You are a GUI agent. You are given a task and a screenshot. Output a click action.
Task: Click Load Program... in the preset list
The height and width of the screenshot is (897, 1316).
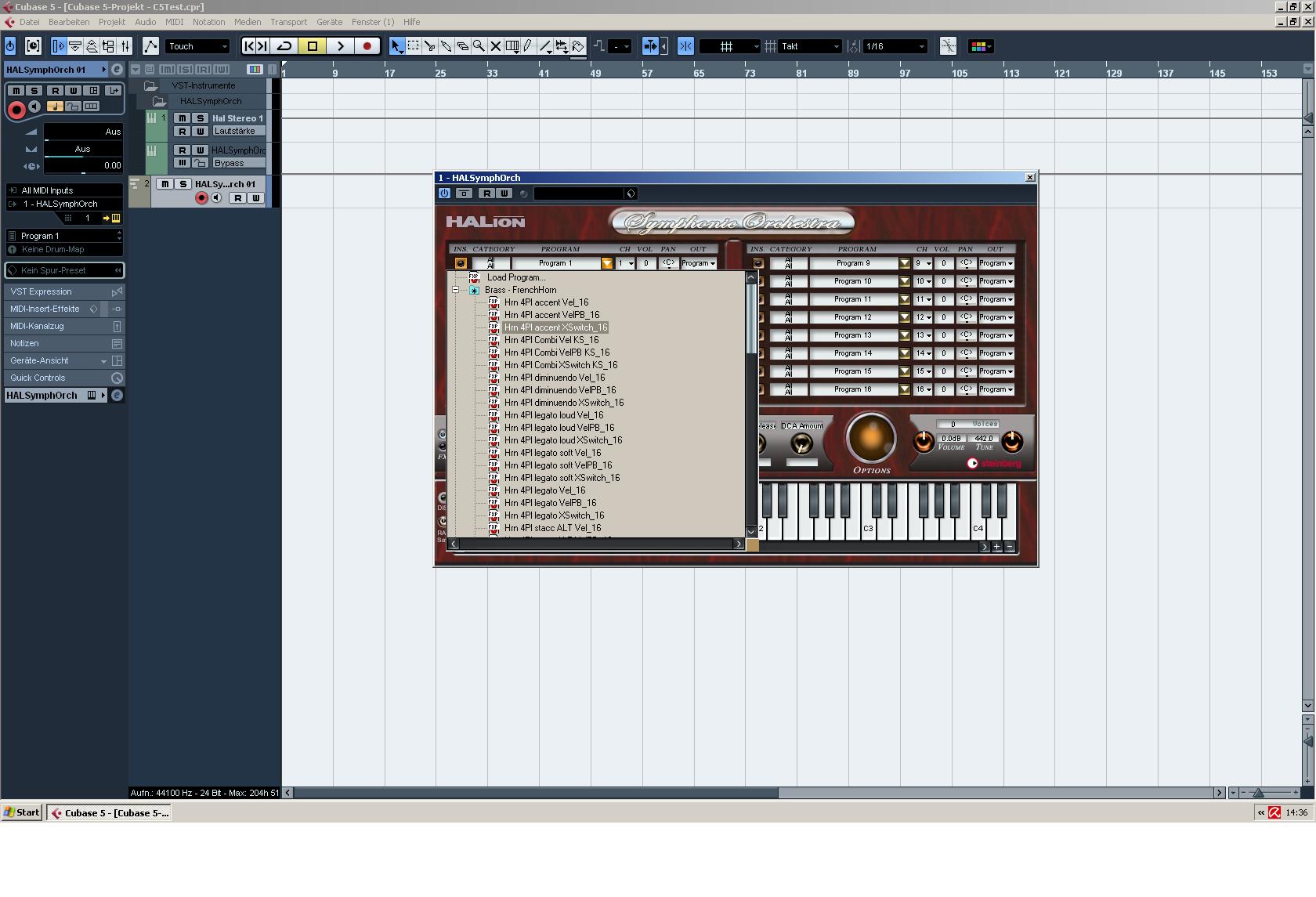click(x=515, y=277)
